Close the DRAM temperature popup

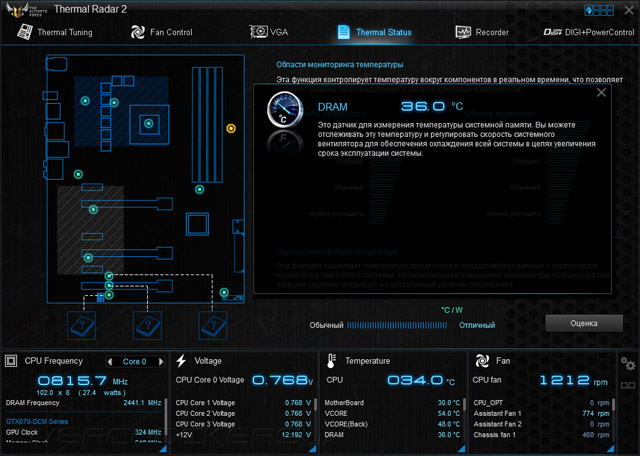pyautogui.click(x=601, y=93)
